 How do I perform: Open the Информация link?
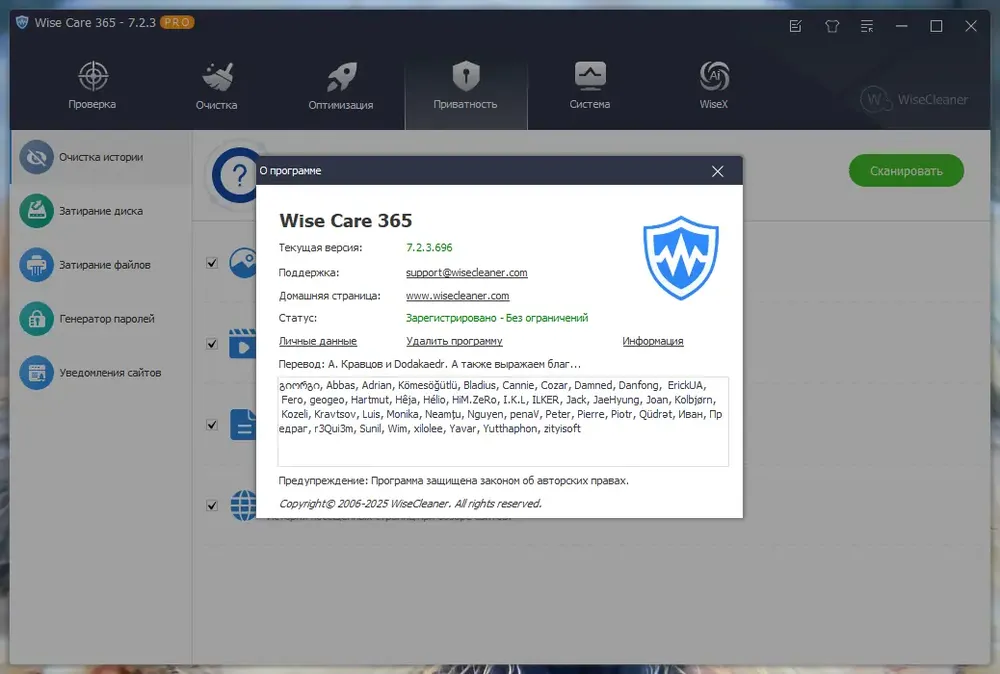pos(652,341)
